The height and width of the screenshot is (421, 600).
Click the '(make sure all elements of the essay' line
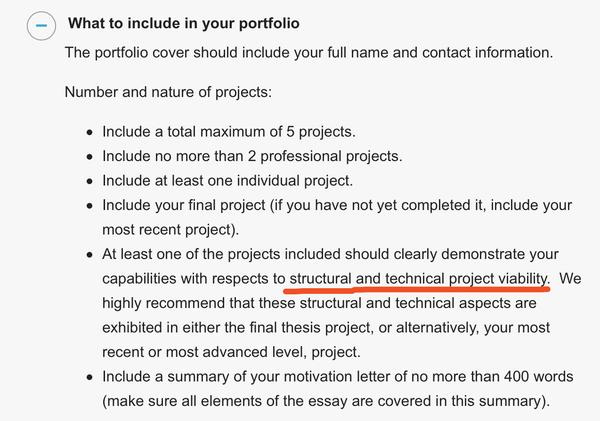tap(325, 401)
